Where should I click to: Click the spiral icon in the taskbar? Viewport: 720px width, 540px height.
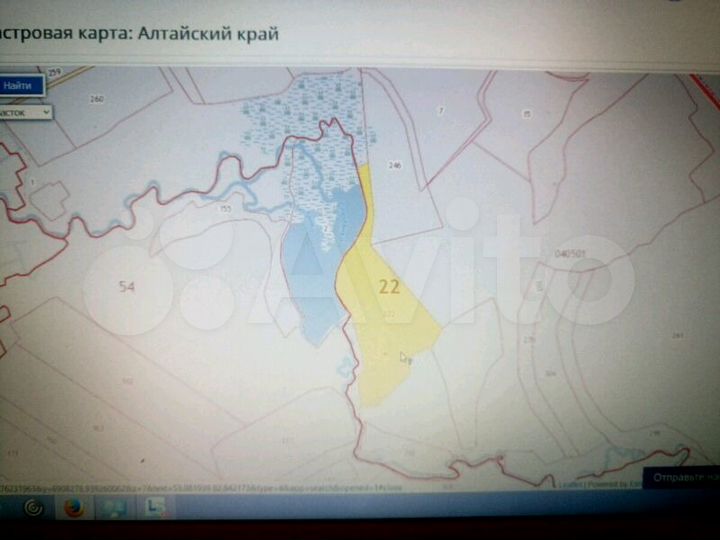point(33,507)
